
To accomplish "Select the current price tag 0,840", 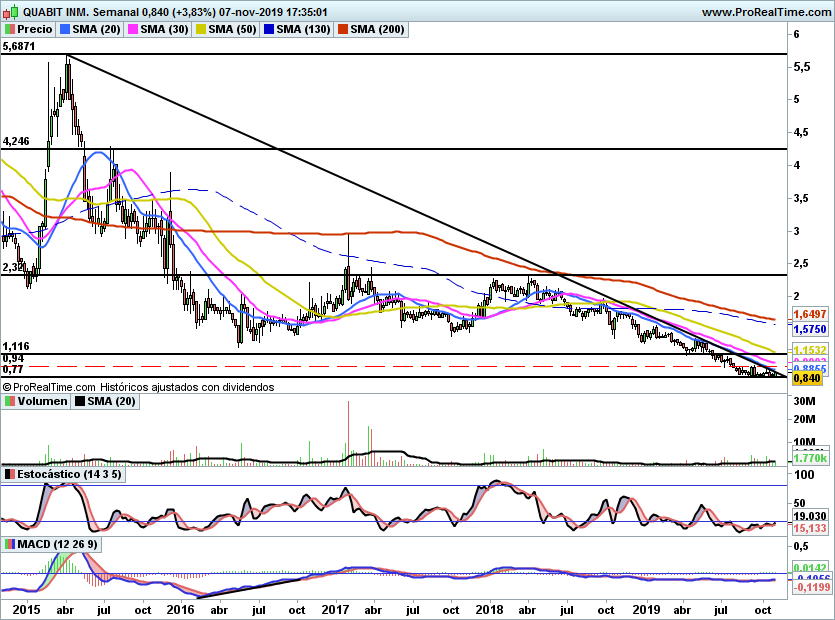I will pos(807,378).
